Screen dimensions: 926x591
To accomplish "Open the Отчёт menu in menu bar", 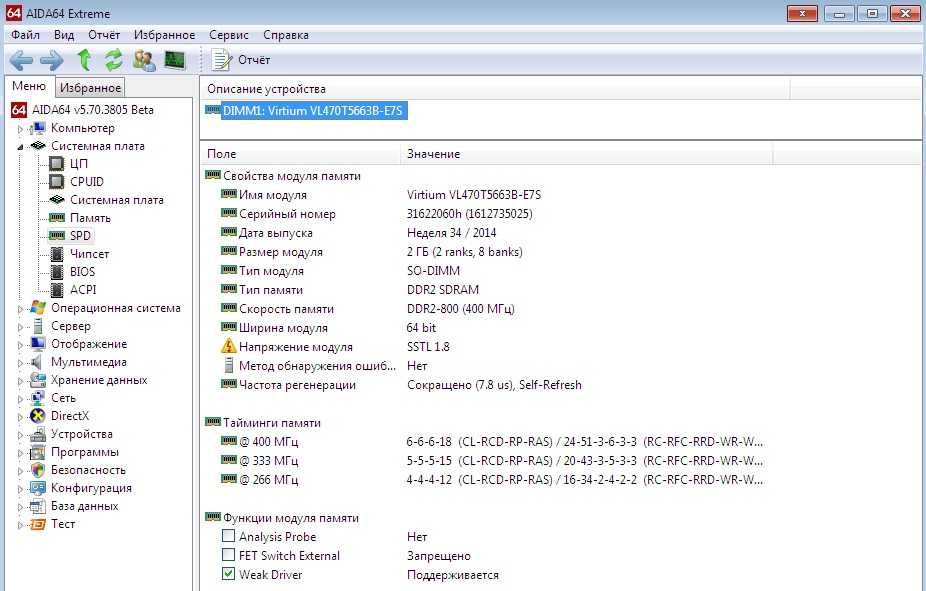I will (x=104, y=35).
